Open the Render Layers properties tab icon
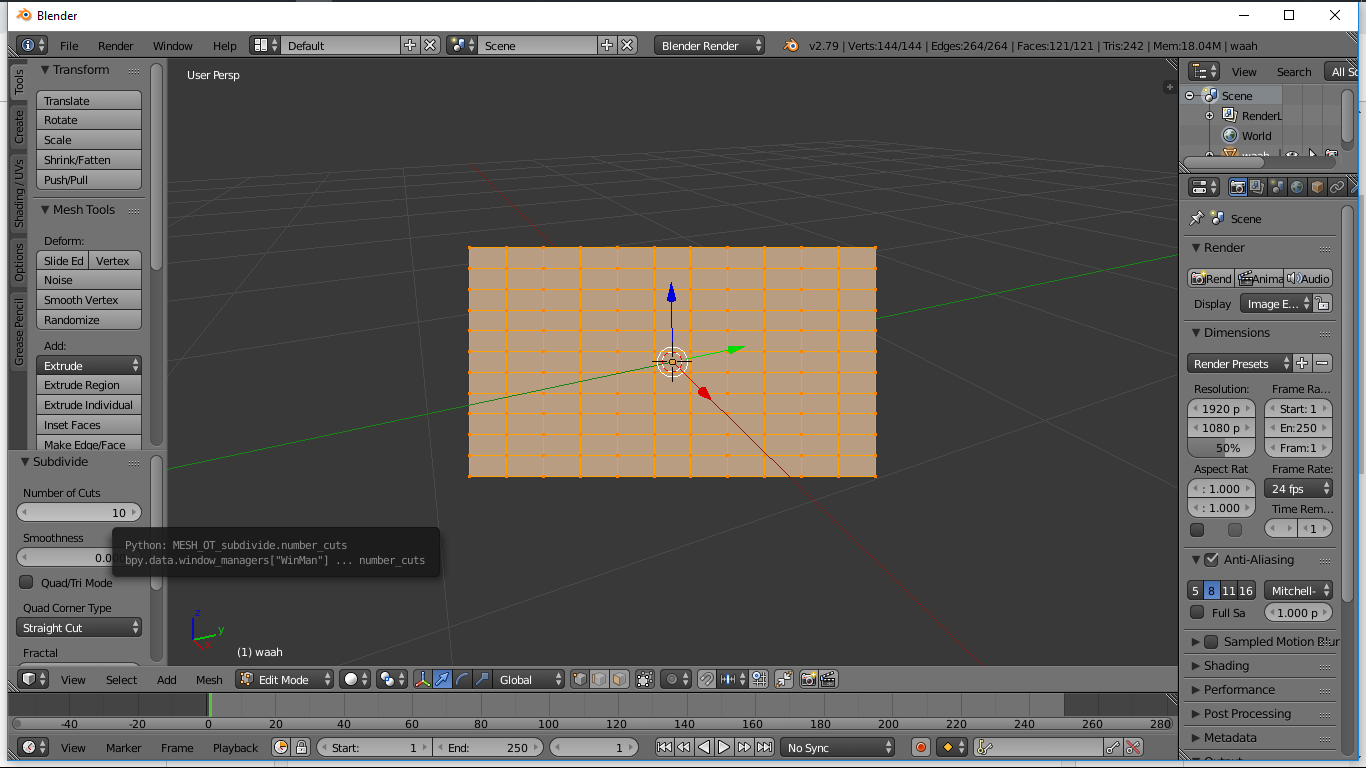 1257,187
